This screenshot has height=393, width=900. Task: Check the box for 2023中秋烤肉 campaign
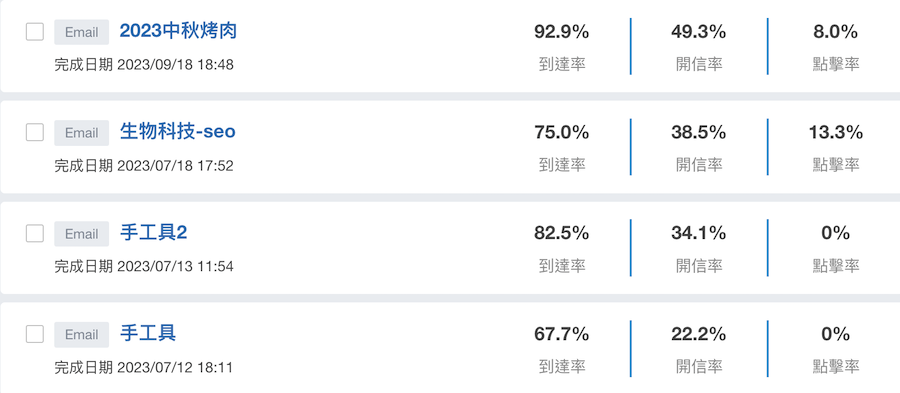click(35, 32)
